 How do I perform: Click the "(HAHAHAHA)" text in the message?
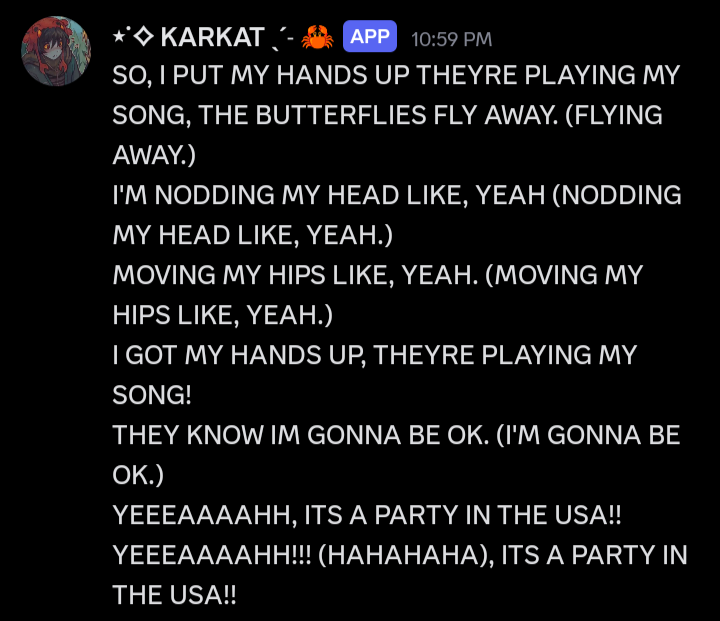(x=403, y=555)
